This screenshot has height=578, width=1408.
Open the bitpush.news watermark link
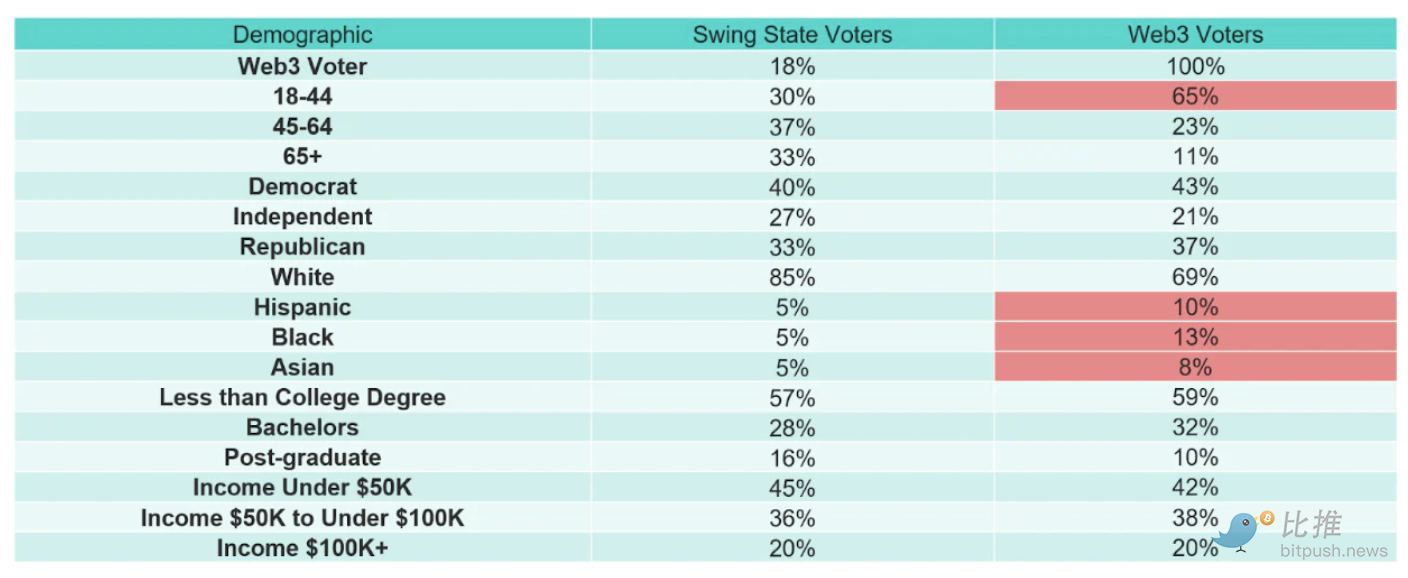[x=1333, y=551]
